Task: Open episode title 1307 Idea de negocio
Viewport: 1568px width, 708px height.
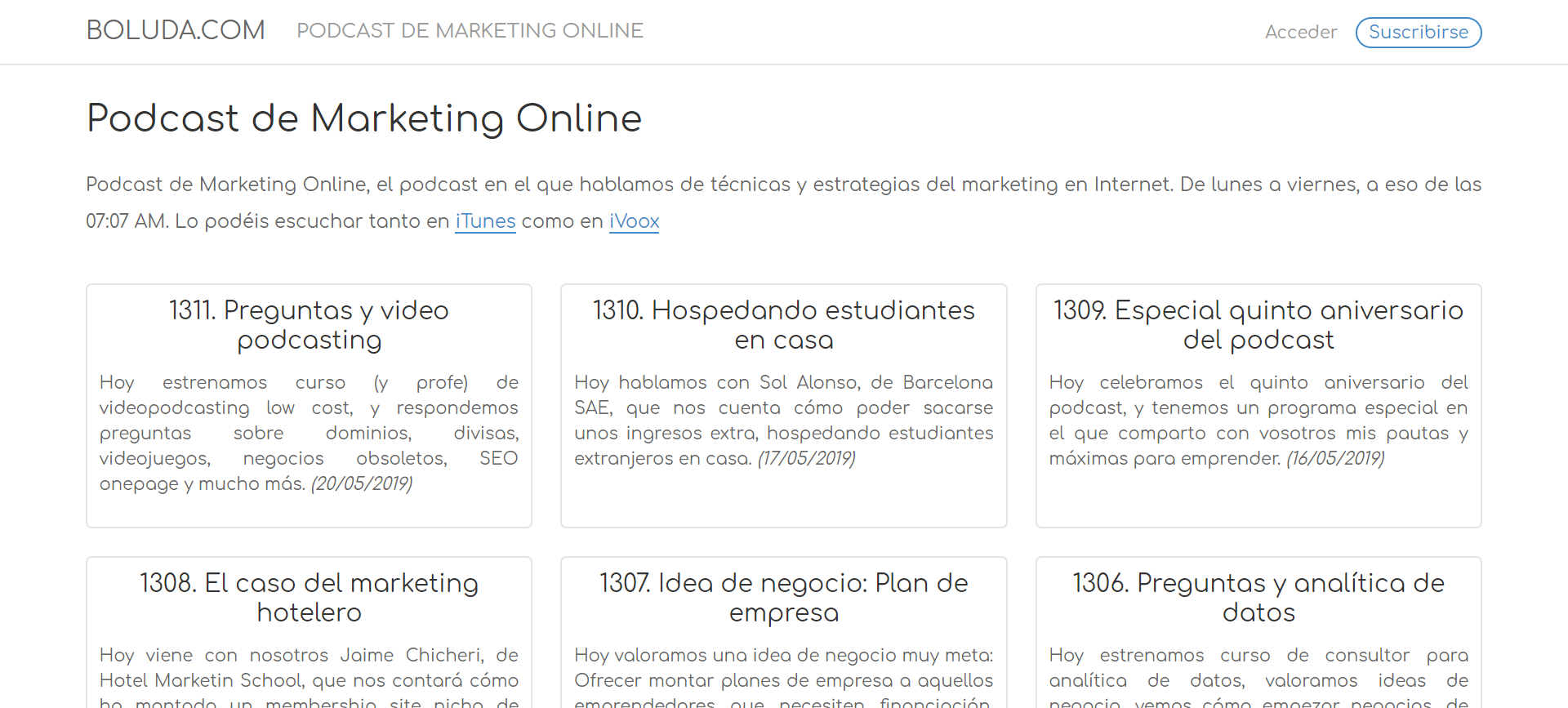Action: point(783,598)
